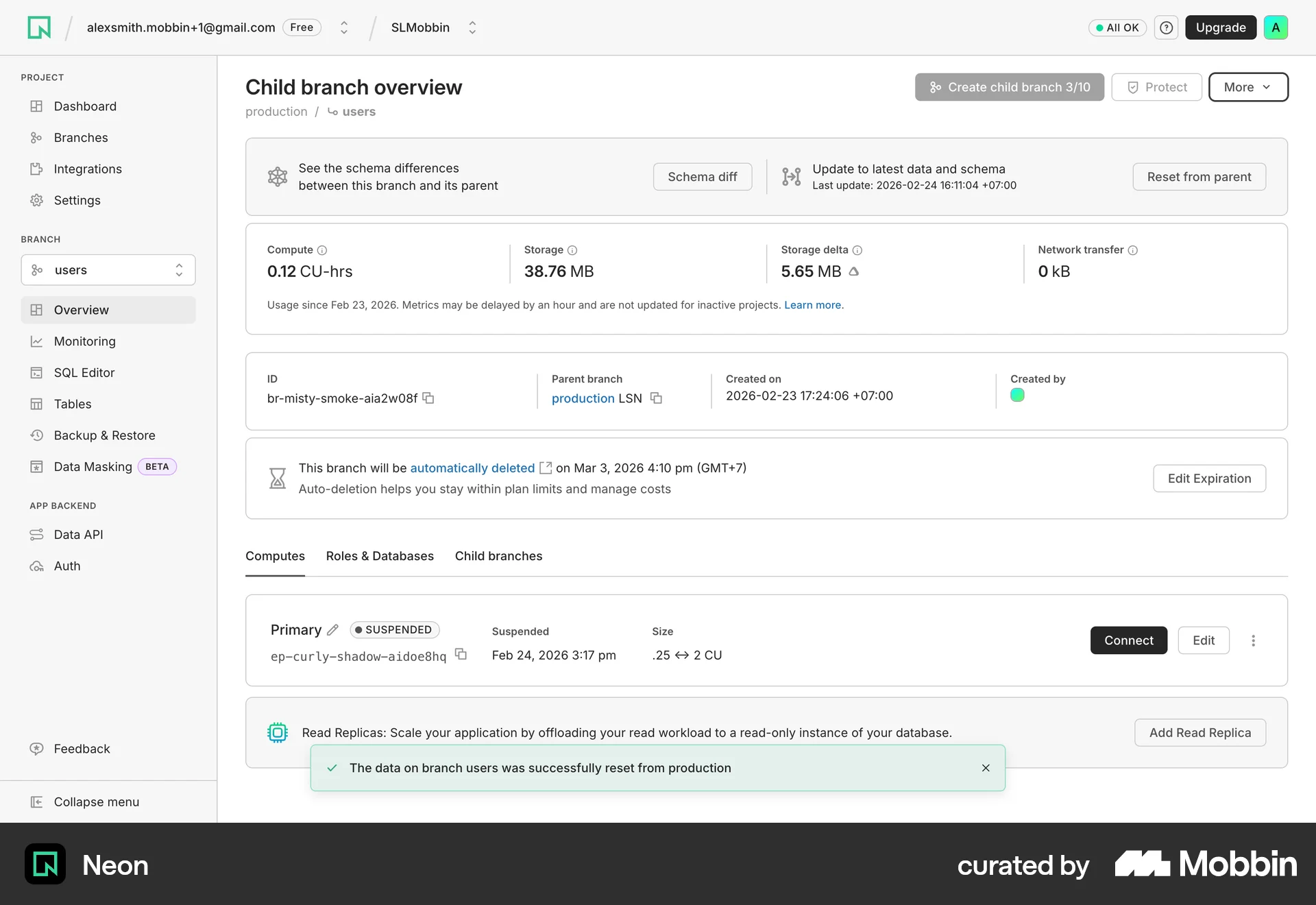
Task: Open the SQL Editor
Action: [108, 373]
